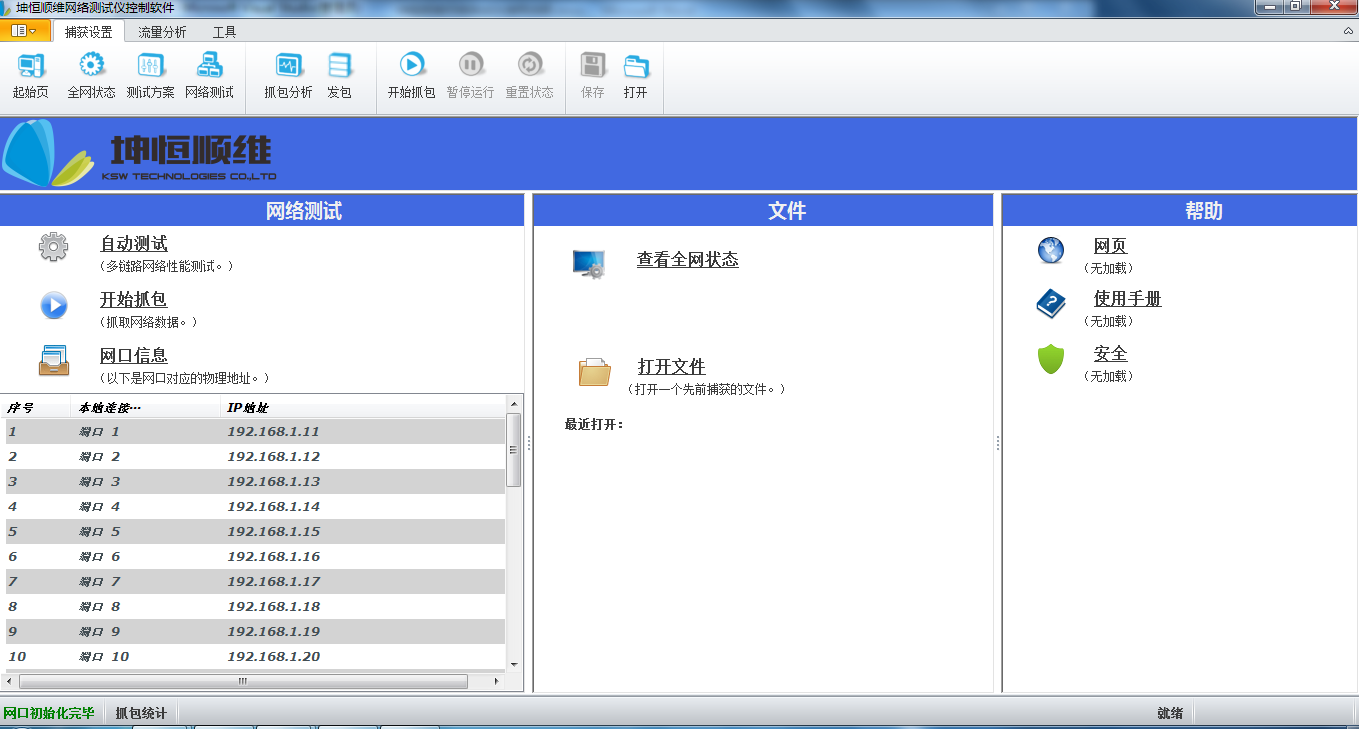The image size is (1359, 729).
Task: Click the gear icon beside 自动测试
Action: click(x=54, y=247)
